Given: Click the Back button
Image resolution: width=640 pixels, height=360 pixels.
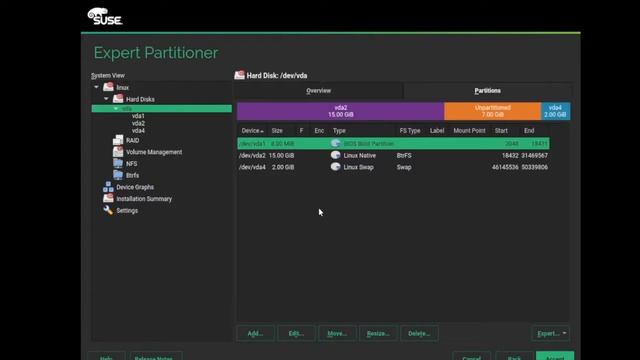Looking at the screenshot, I should [x=514, y=357].
